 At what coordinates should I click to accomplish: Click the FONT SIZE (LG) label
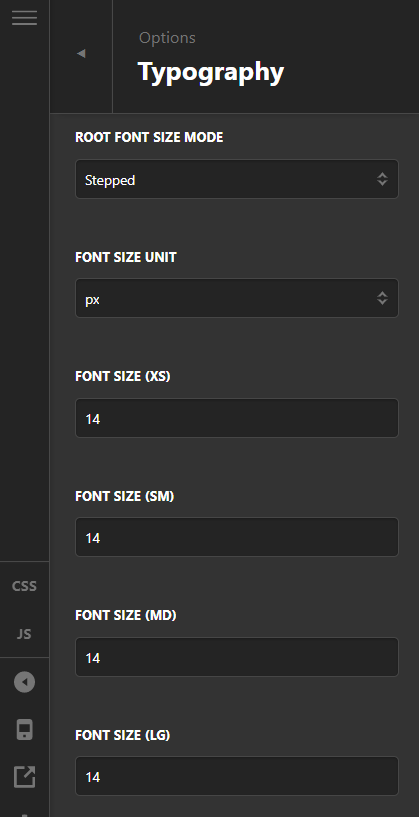[122, 735]
